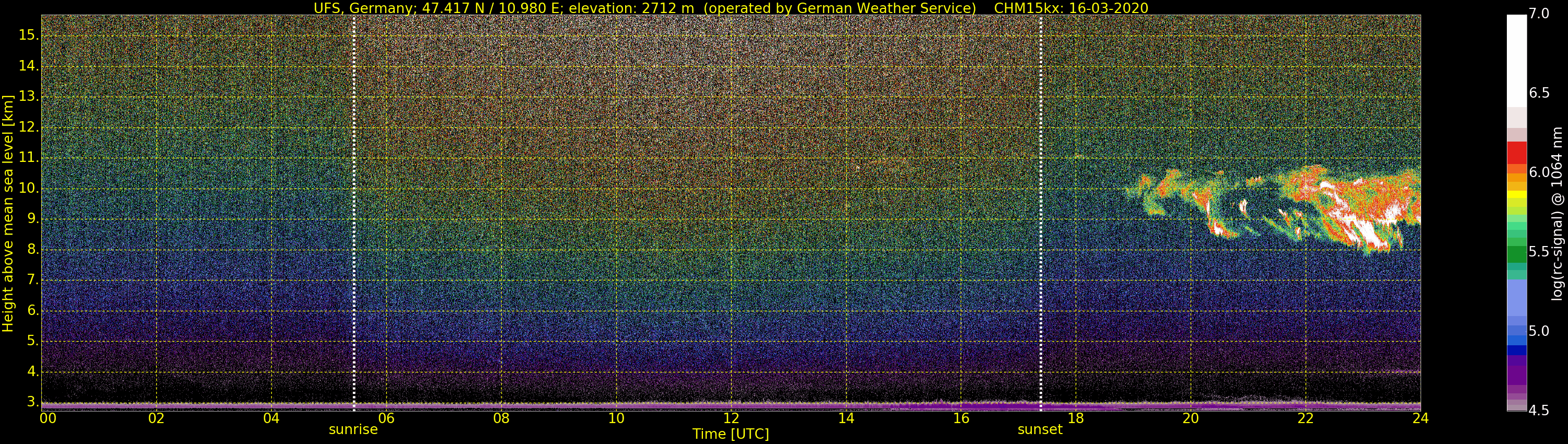
Task: Pick the dark green colorbar segment near 5.5
Action: 1516,254
